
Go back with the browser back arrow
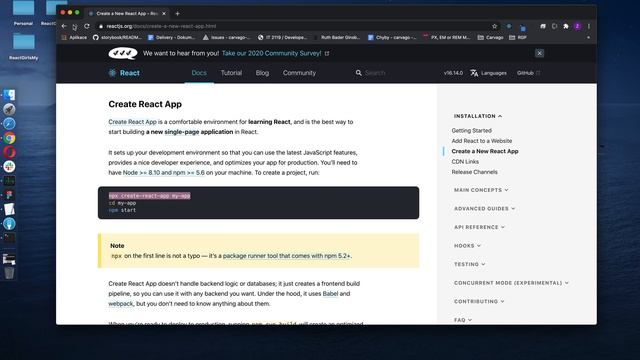click(x=64, y=26)
